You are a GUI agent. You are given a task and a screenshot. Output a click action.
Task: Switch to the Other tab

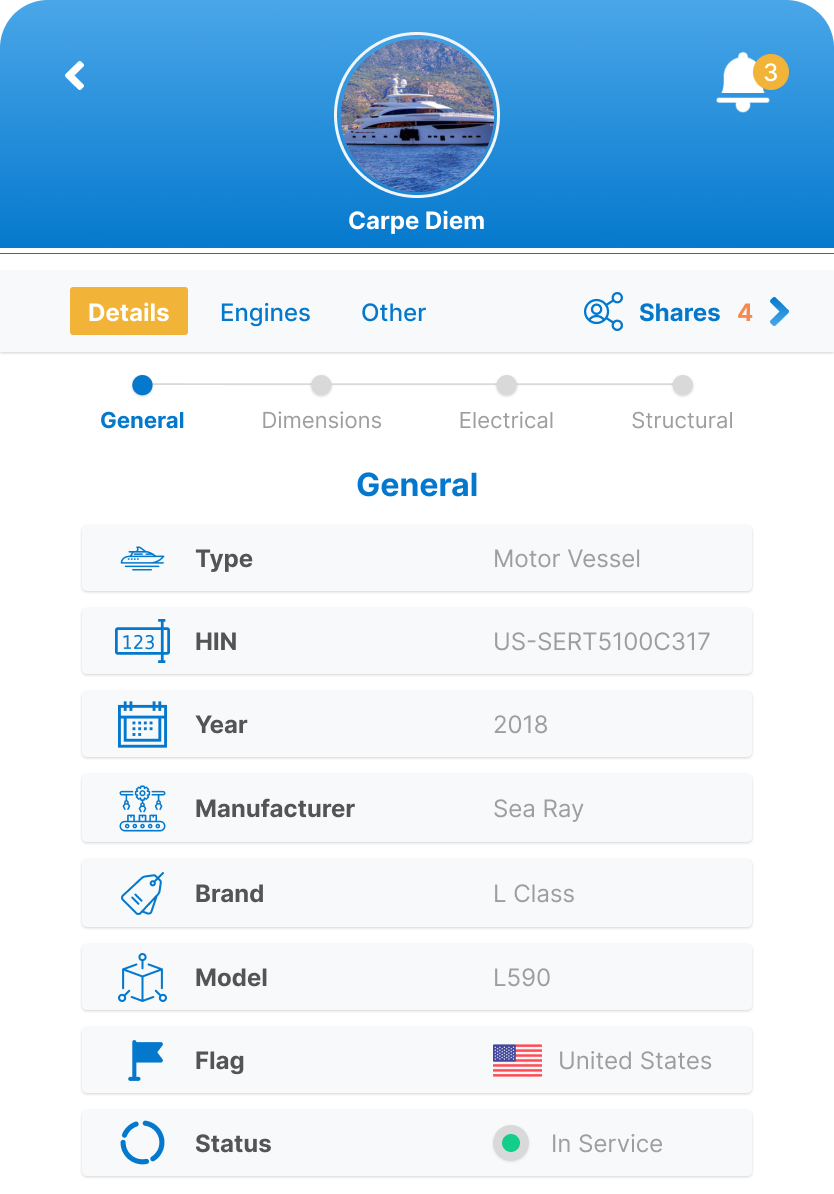(393, 312)
